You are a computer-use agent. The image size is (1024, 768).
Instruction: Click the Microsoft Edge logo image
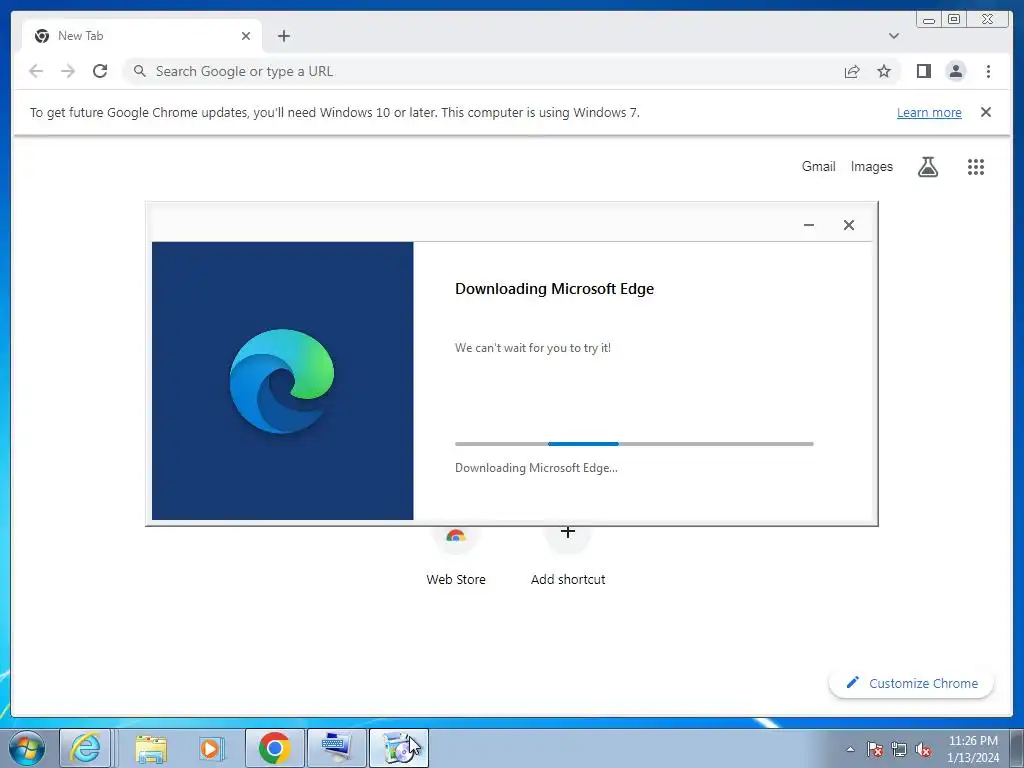point(281,381)
